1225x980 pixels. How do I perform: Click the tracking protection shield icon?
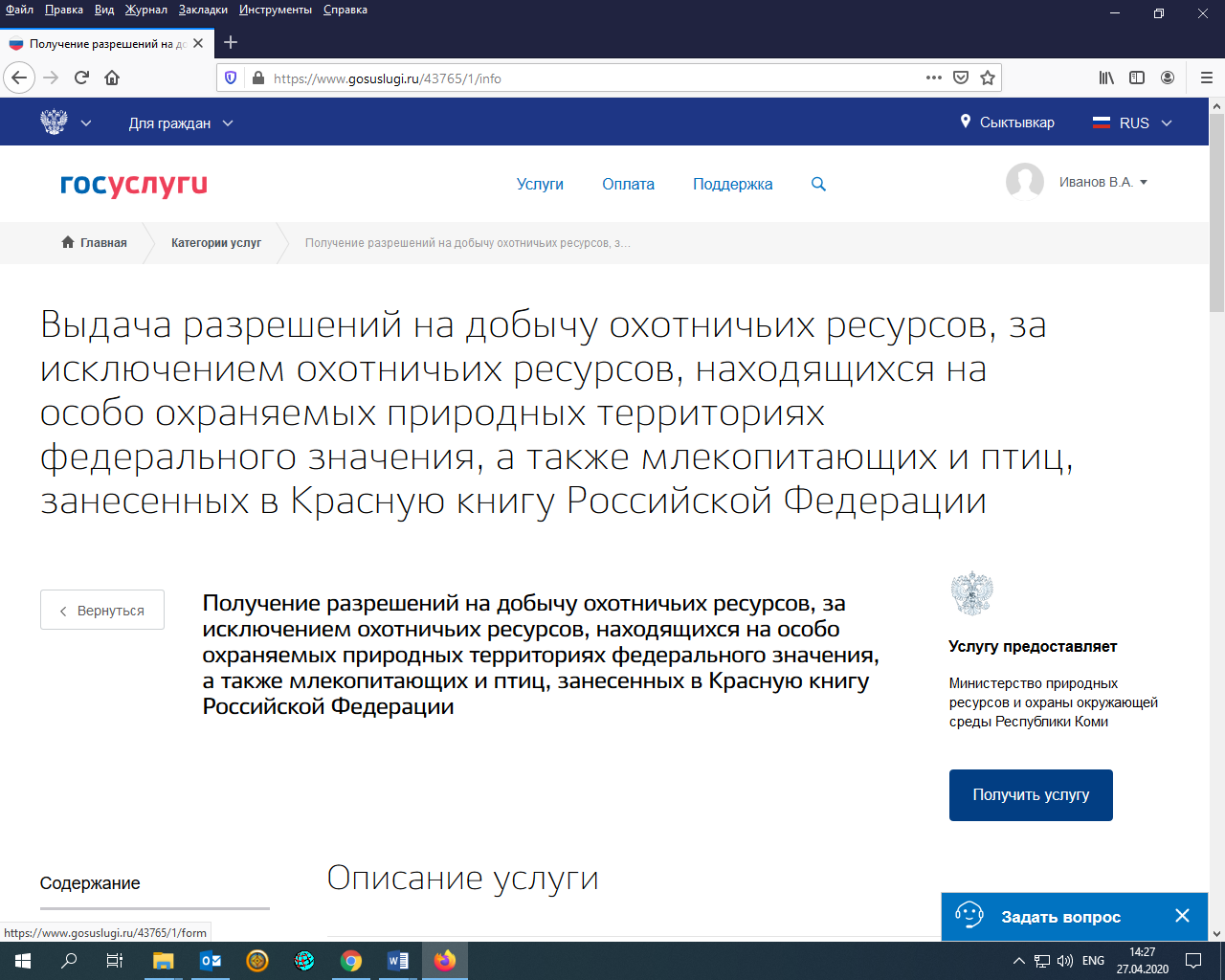(231, 78)
